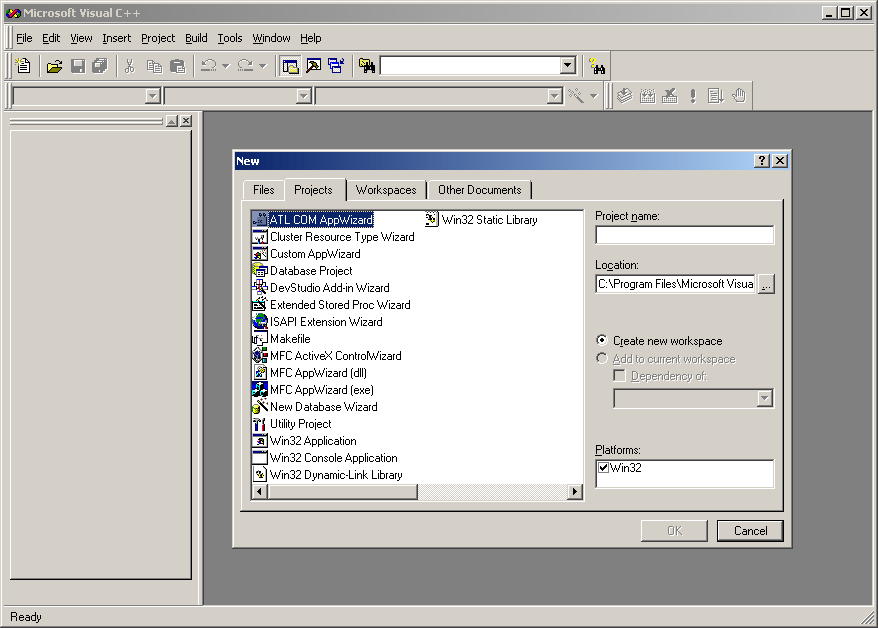Switch to the Other Documents tab

click(479, 190)
